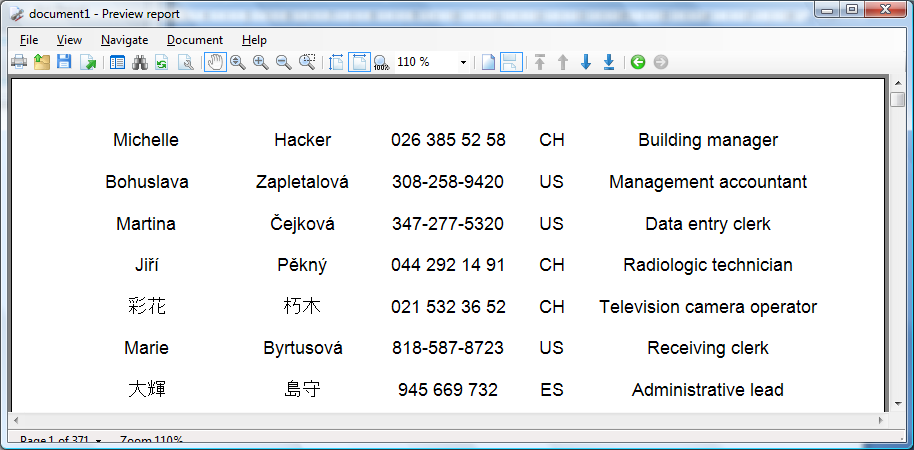Click the name Martina
The height and width of the screenshot is (450, 914).
pyautogui.click(x=146, y=224)
